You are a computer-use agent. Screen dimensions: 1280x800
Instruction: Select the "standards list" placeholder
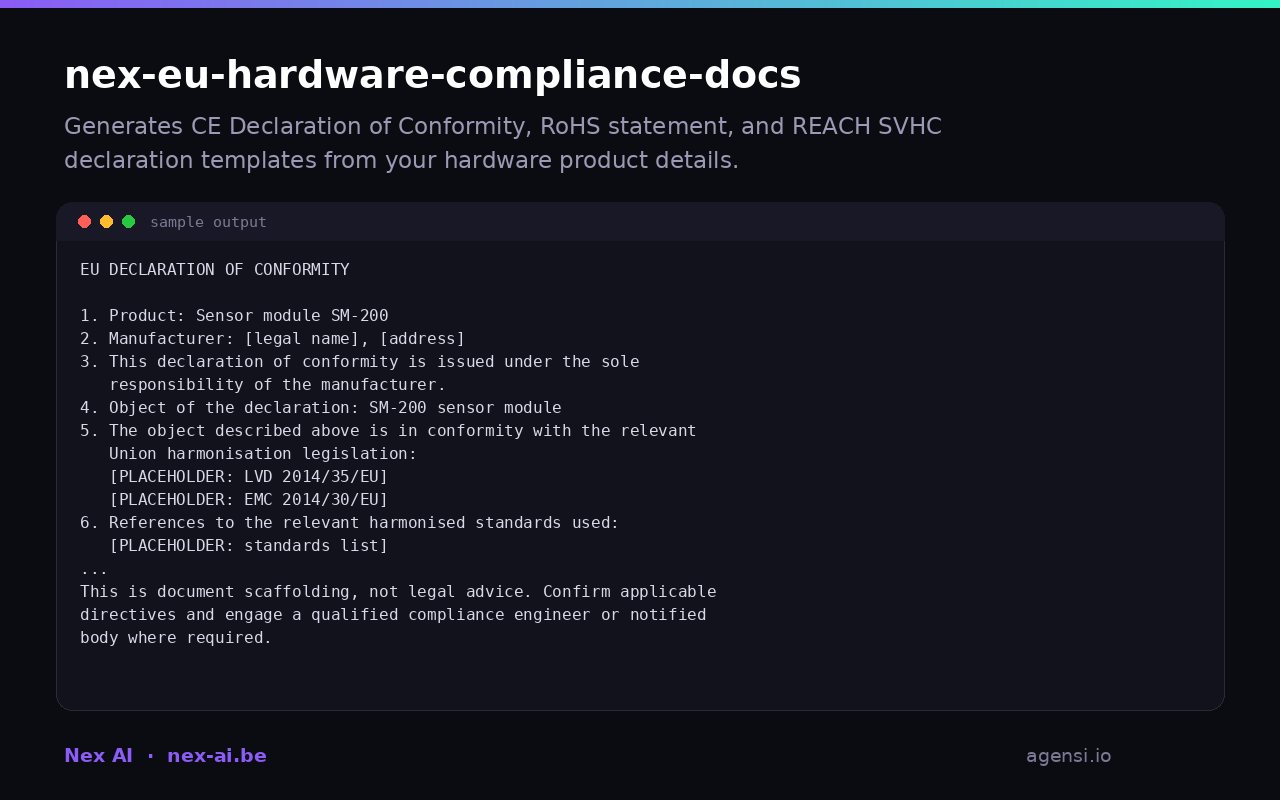248,546
